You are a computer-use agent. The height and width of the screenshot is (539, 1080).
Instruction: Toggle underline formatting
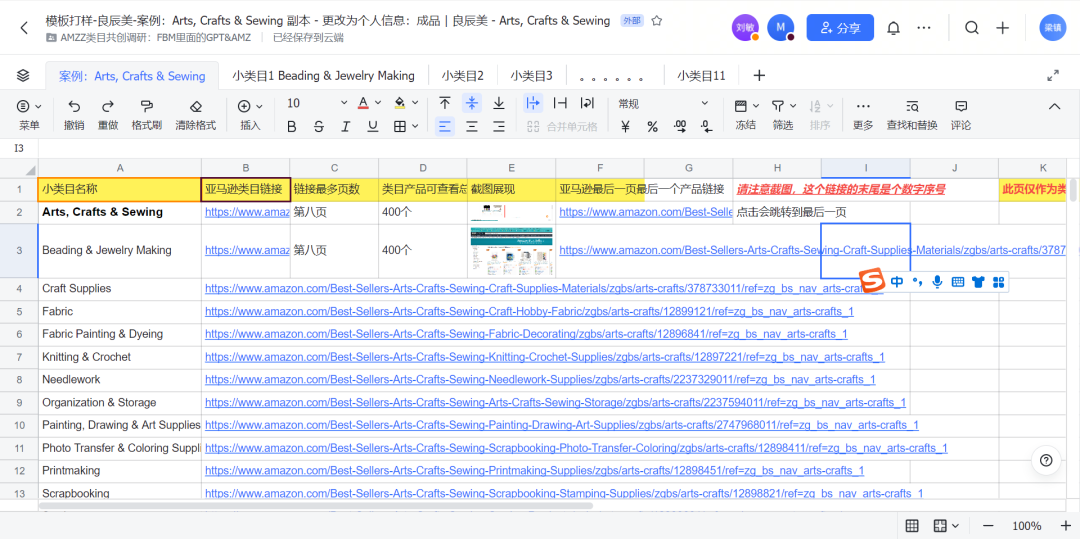[373, 127]
